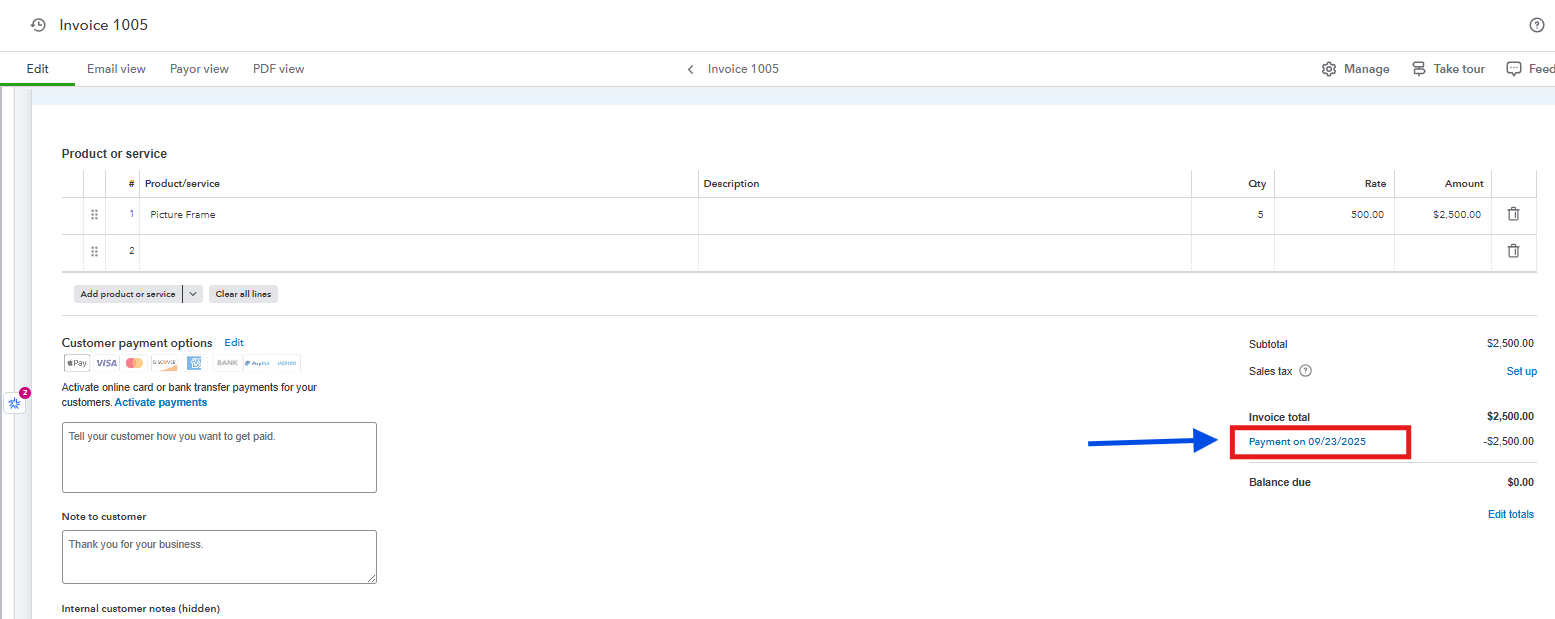Grab the drag handle of row 1

point(95,215)
